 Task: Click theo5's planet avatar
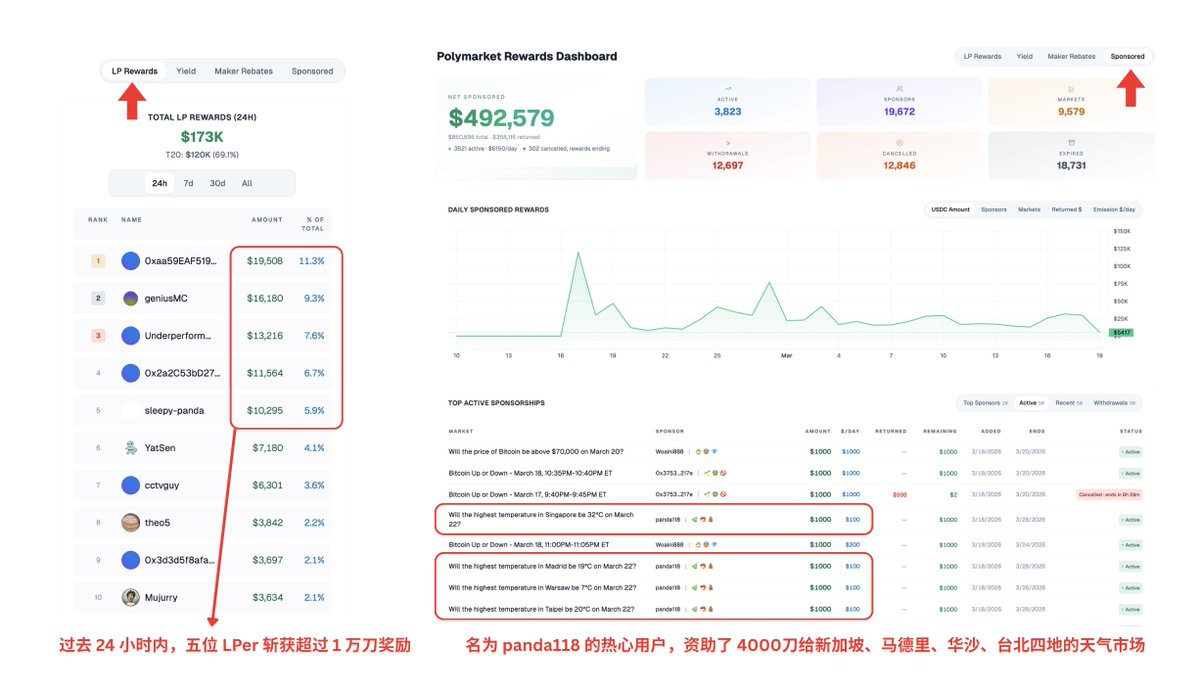130,522
